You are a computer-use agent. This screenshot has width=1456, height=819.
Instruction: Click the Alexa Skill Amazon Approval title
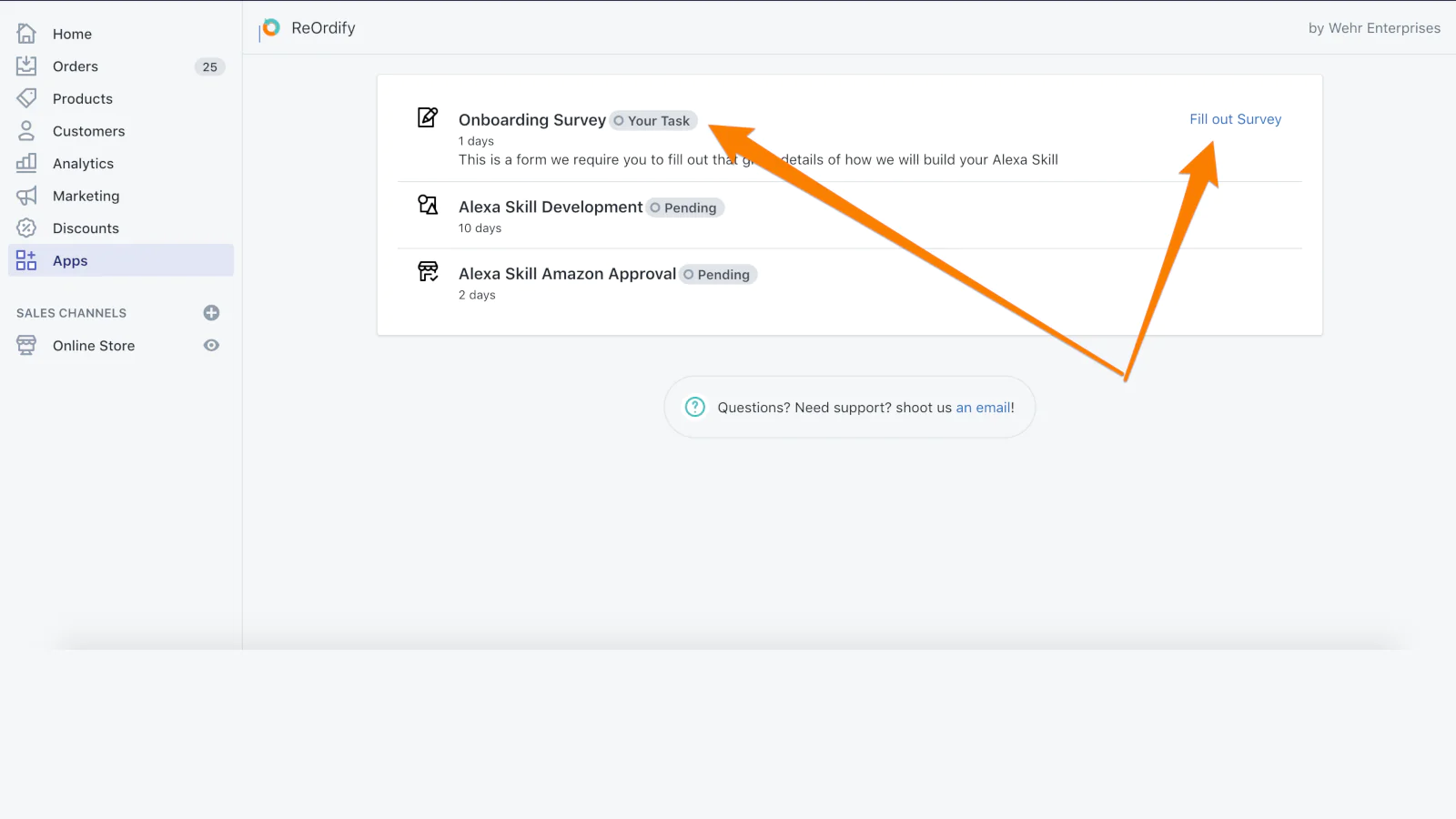click(x=567, y=274)
